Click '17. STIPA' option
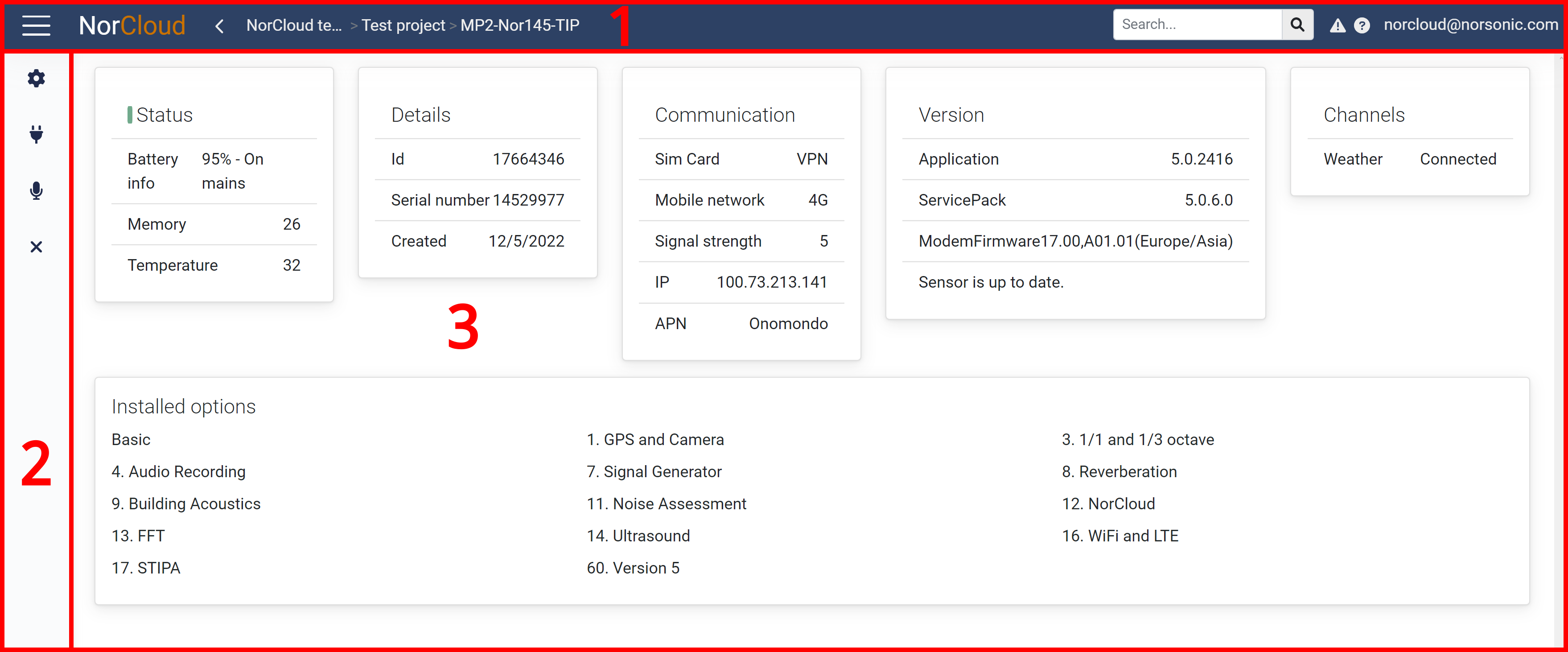 pos(145,568)
